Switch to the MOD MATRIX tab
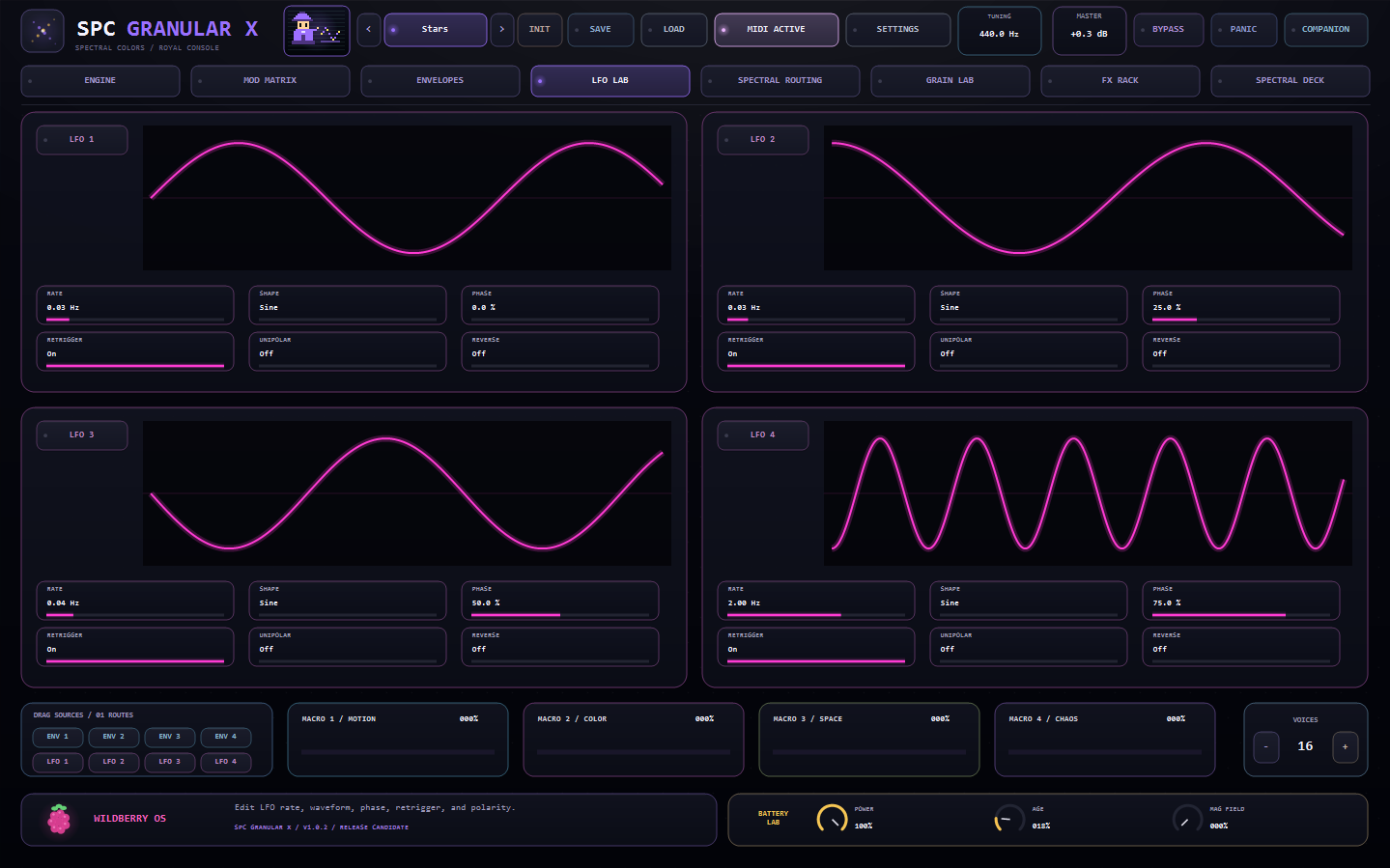The height and width of the screenshot is (868, 1390). click(270, 81)
